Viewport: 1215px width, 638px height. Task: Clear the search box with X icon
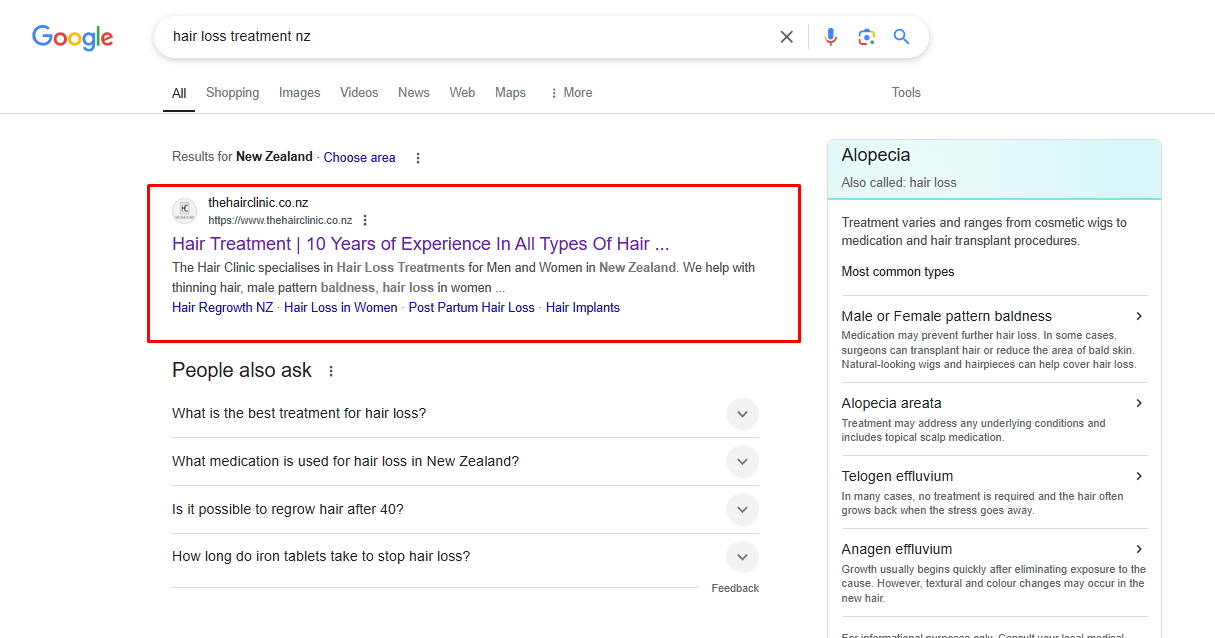786,37
